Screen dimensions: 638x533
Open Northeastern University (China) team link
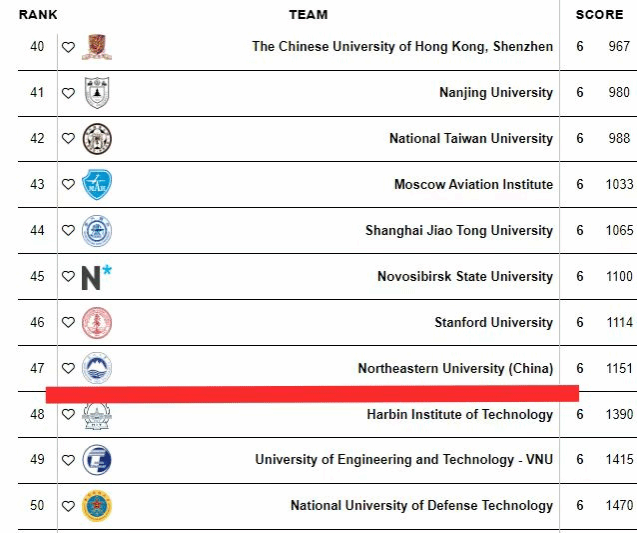(x=455, y=369)
